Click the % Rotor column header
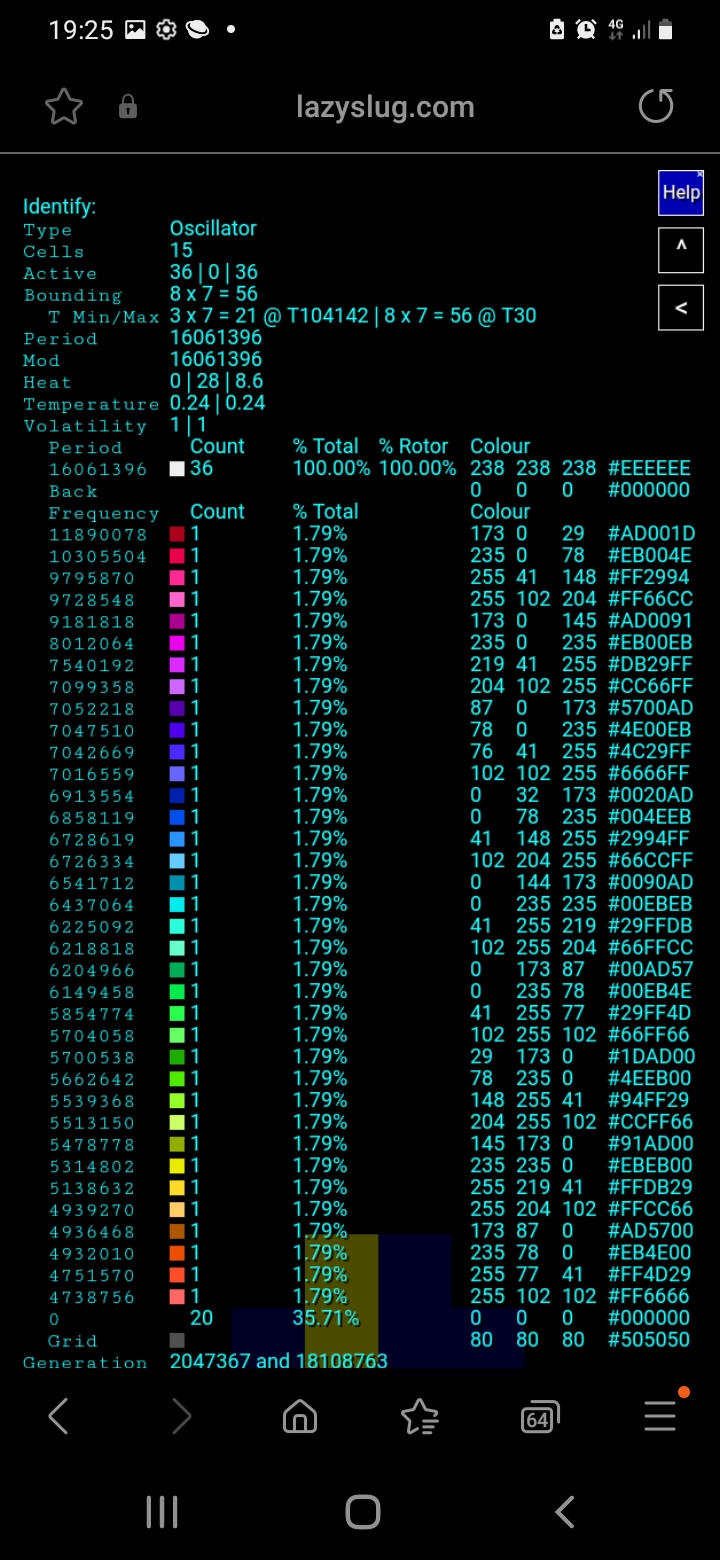 (414, 446)
